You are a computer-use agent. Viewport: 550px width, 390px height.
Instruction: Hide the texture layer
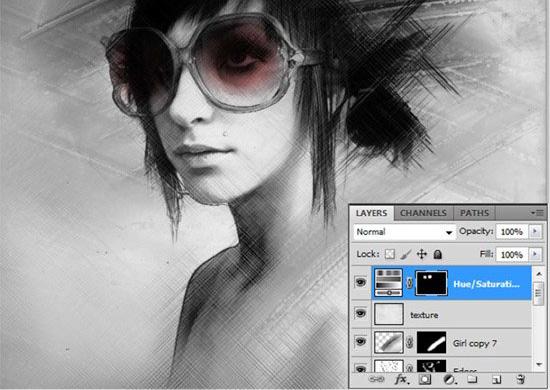pyautogui.click(x=361, y=313)
